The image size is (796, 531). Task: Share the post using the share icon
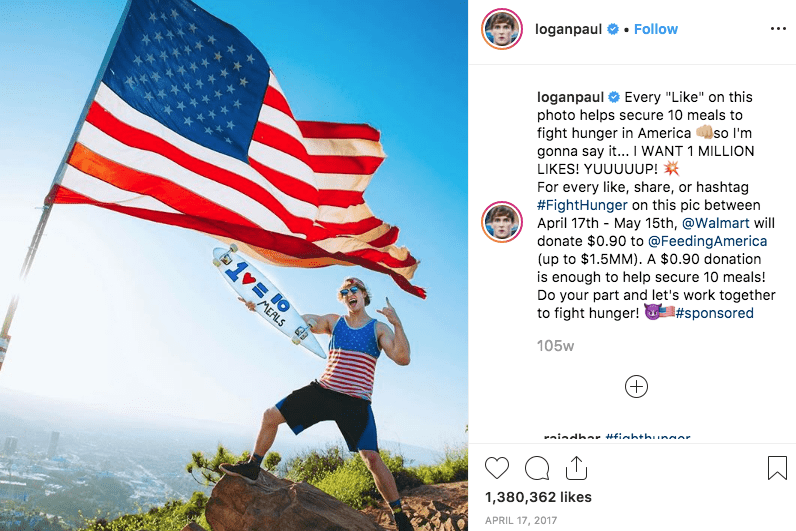click(576, 468)
